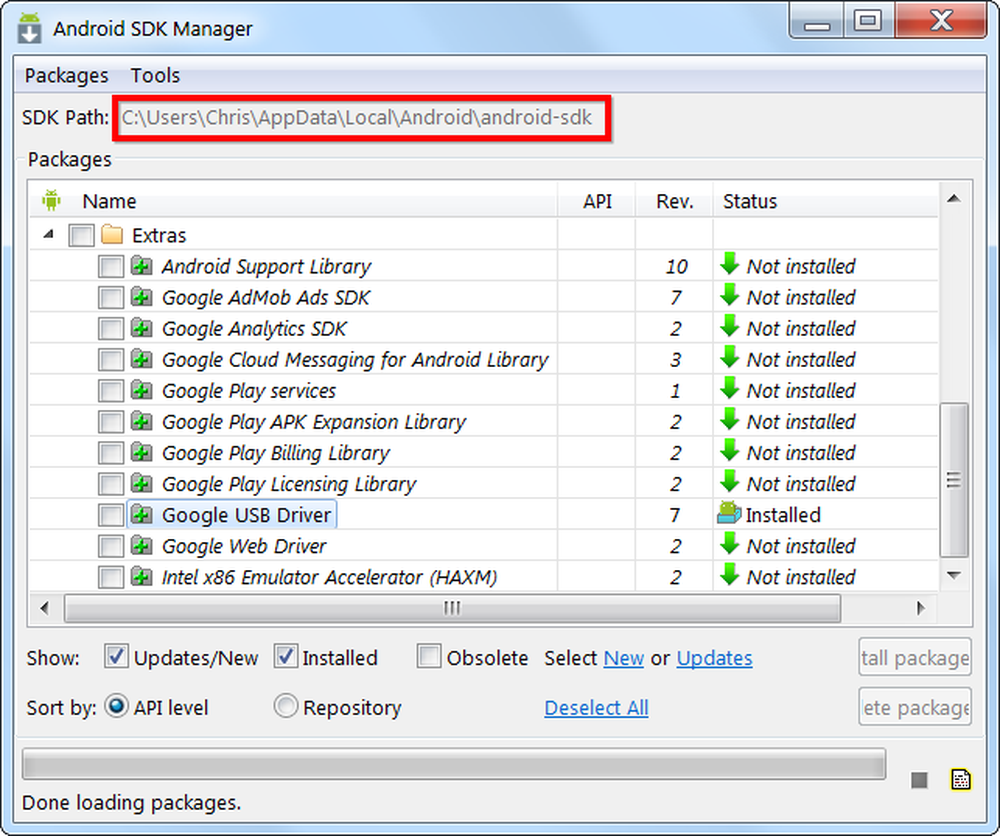Click the Google Web Driver package icon

click(142, 545)
